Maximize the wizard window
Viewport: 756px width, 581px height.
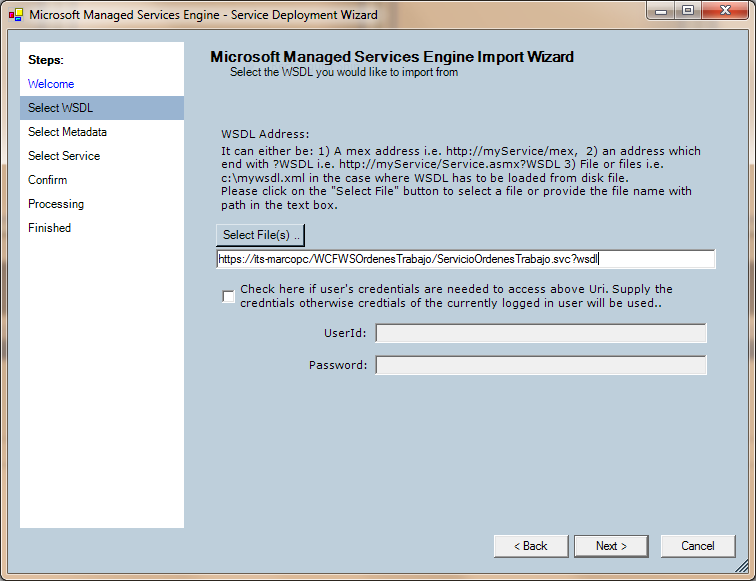688,11
